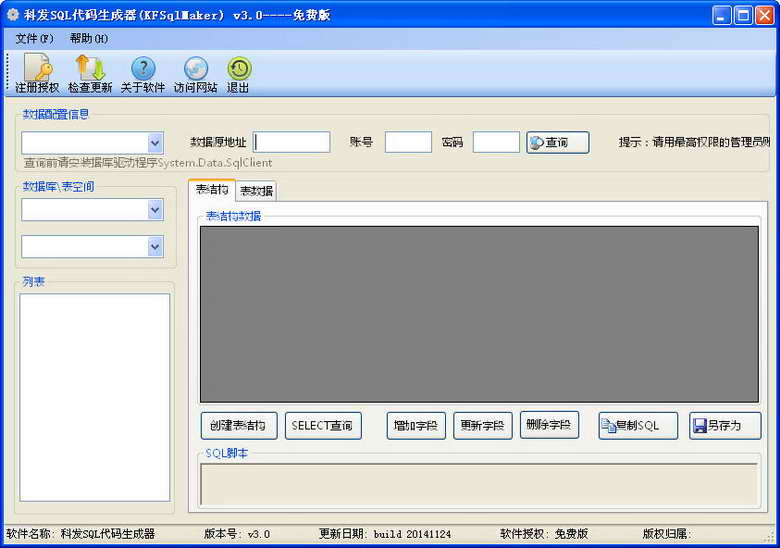
Task: Click the 复制SQL copy button
Action: point(638,426)
